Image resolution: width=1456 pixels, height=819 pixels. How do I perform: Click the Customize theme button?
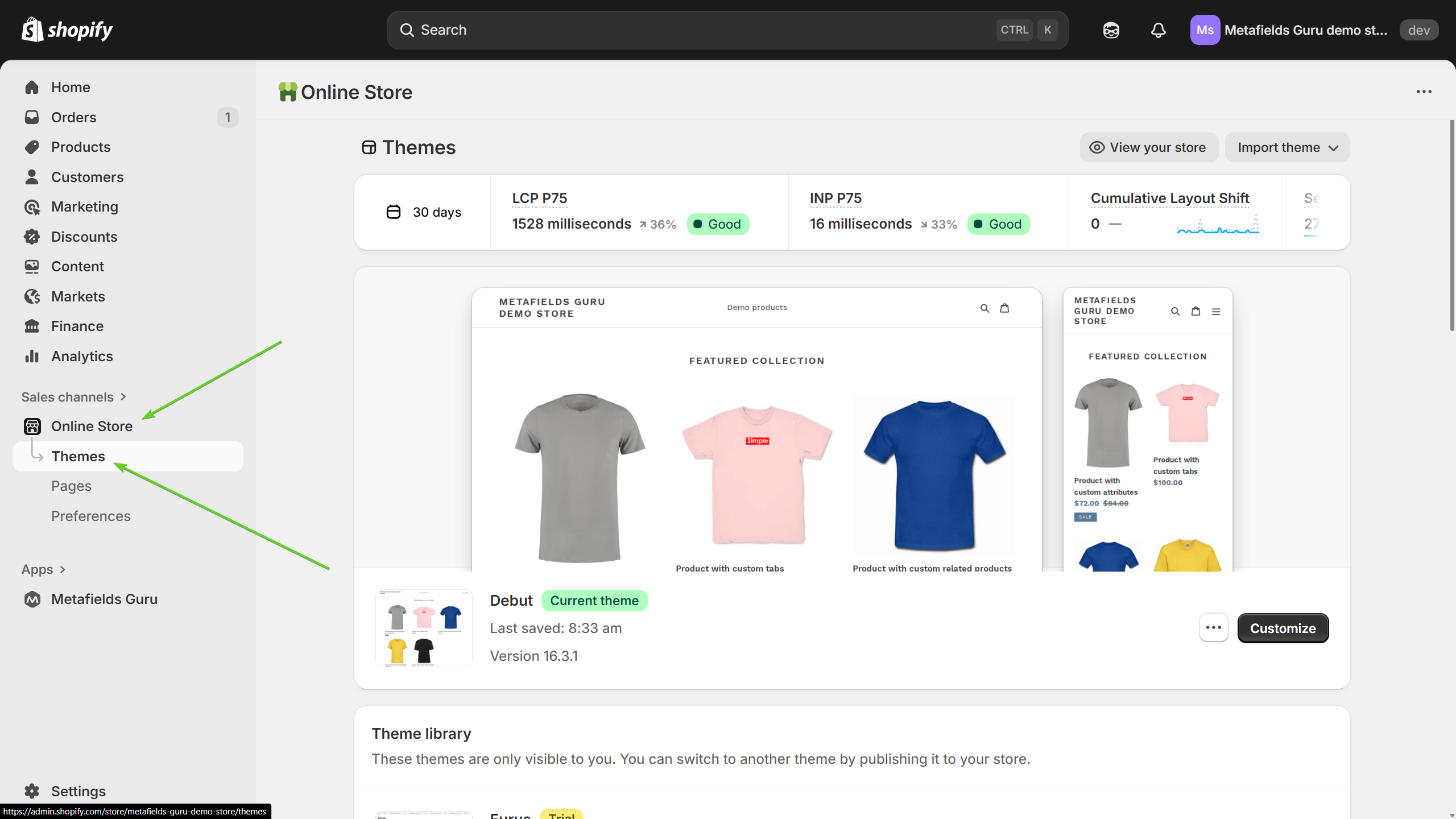click(1283, 628)
